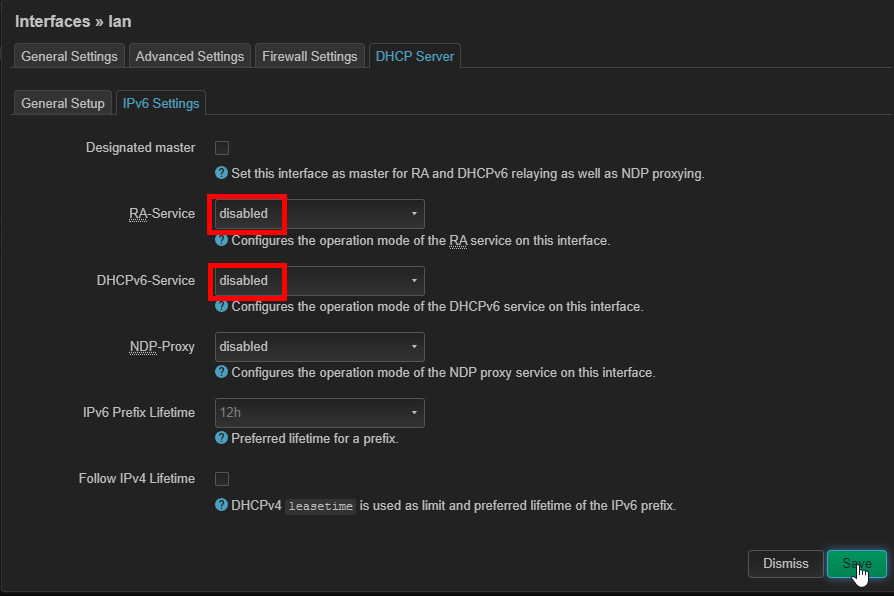This screenshot has width=894, height=596.
Task: Click help icon below DHCPv6-Service dropdown
Action: coord(221,306)
